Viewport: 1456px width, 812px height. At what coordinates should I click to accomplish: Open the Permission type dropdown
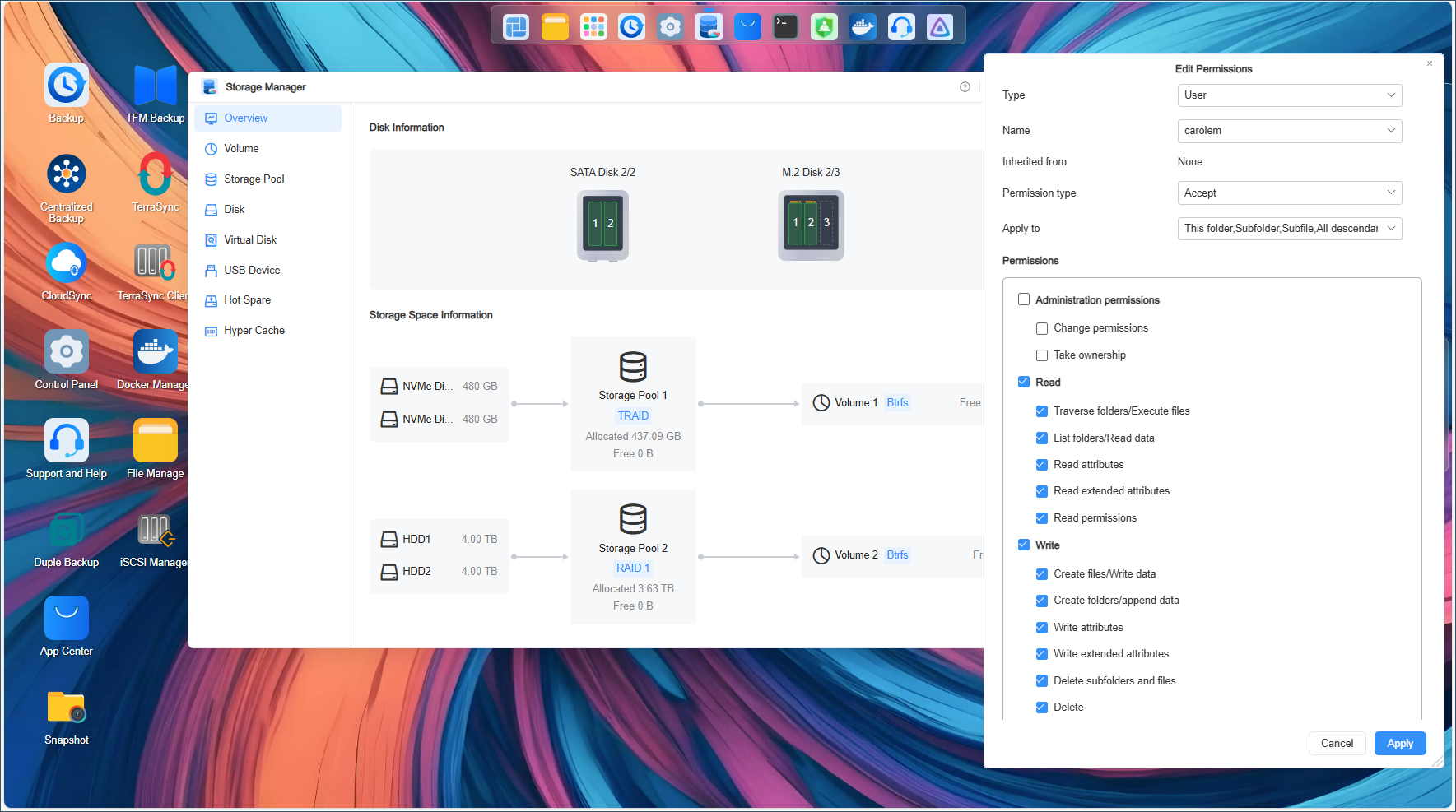(x=1289, y=193)
